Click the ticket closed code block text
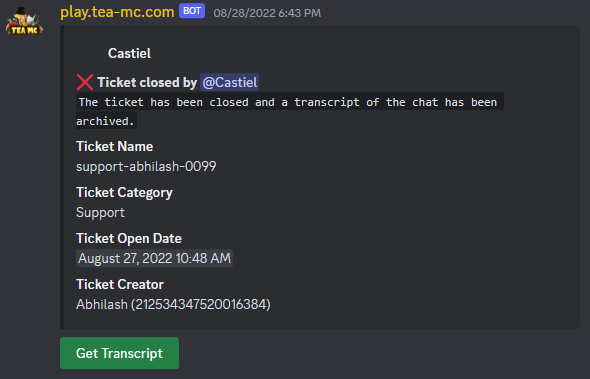Image resolution: width=590 pixels, height=379 pixels. tap(290, 111)
